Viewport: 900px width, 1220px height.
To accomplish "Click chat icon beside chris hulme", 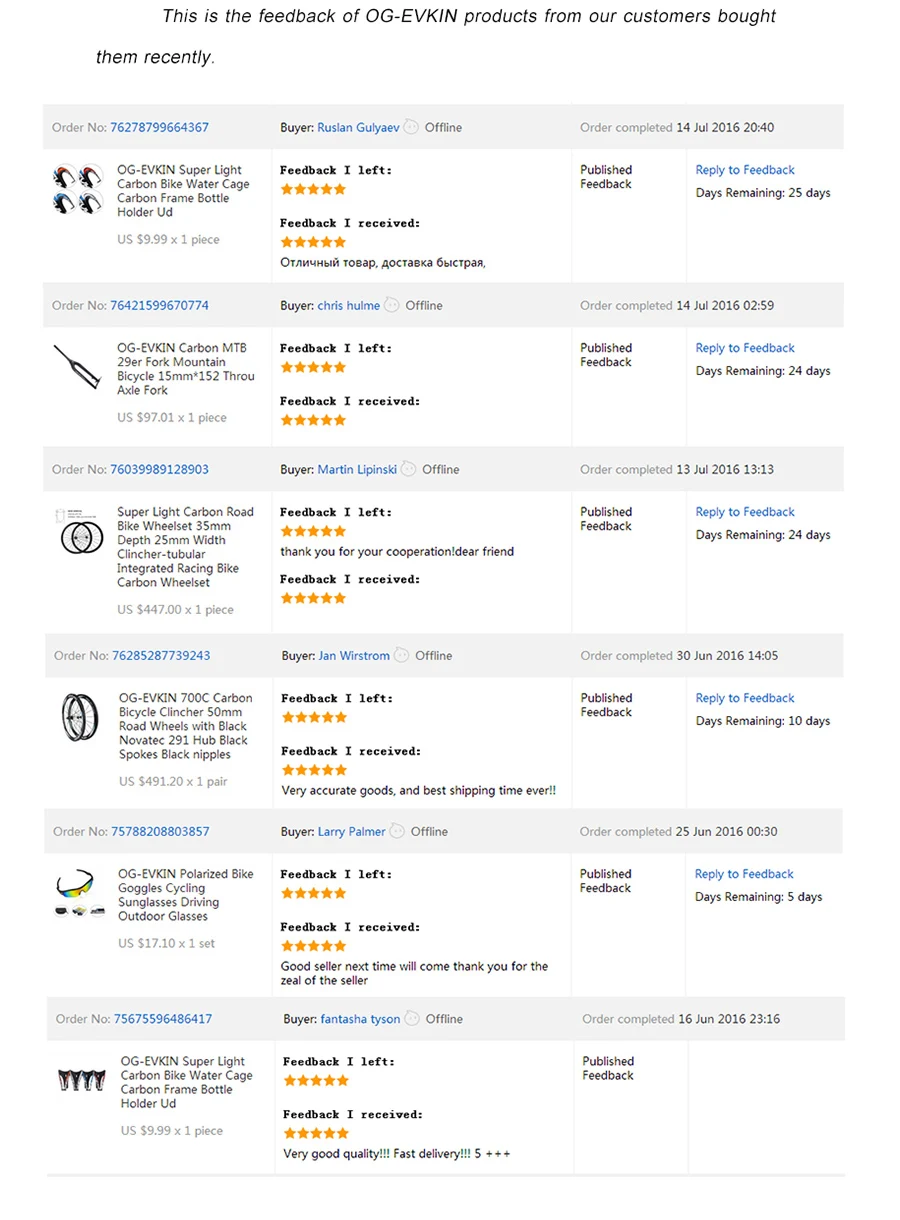I will pos(392,305).
